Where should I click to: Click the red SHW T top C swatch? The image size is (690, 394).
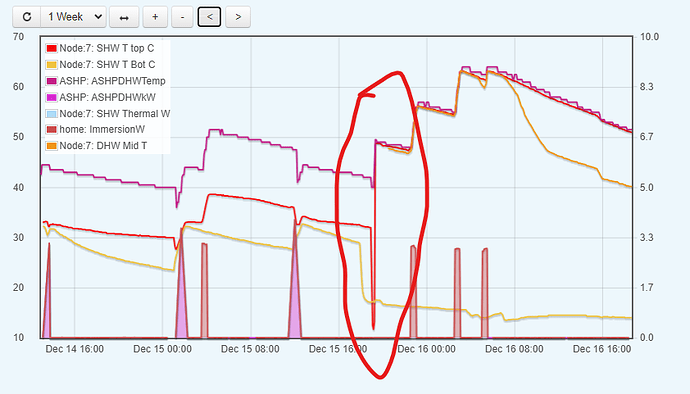tap(51, 48)
